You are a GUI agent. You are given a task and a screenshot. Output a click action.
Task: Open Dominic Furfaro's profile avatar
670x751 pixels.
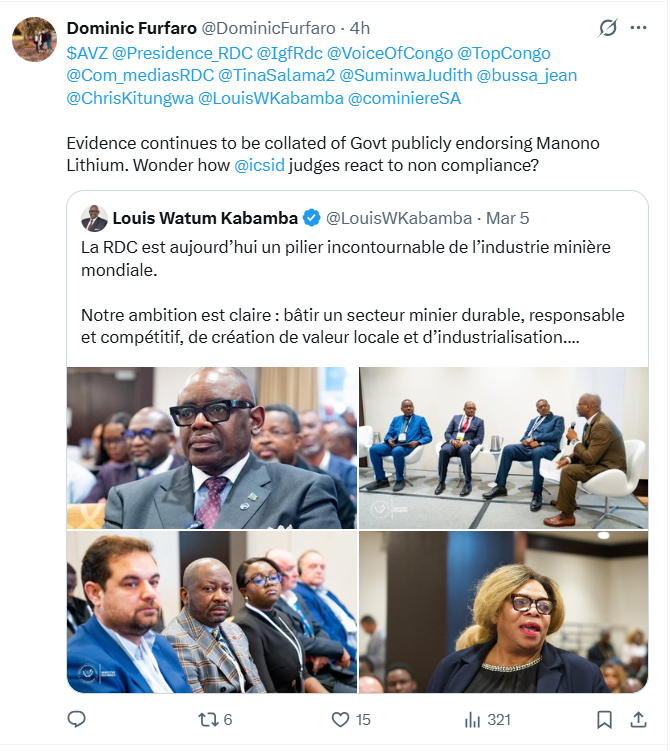(34, 39)
